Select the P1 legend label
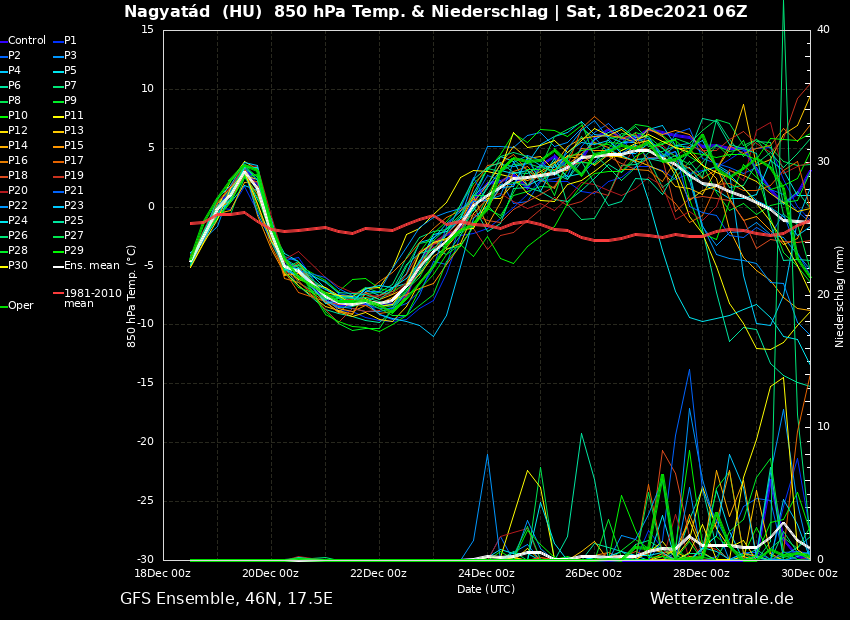The height and width of the screenshot is (620, 850). tap(70, 41)
